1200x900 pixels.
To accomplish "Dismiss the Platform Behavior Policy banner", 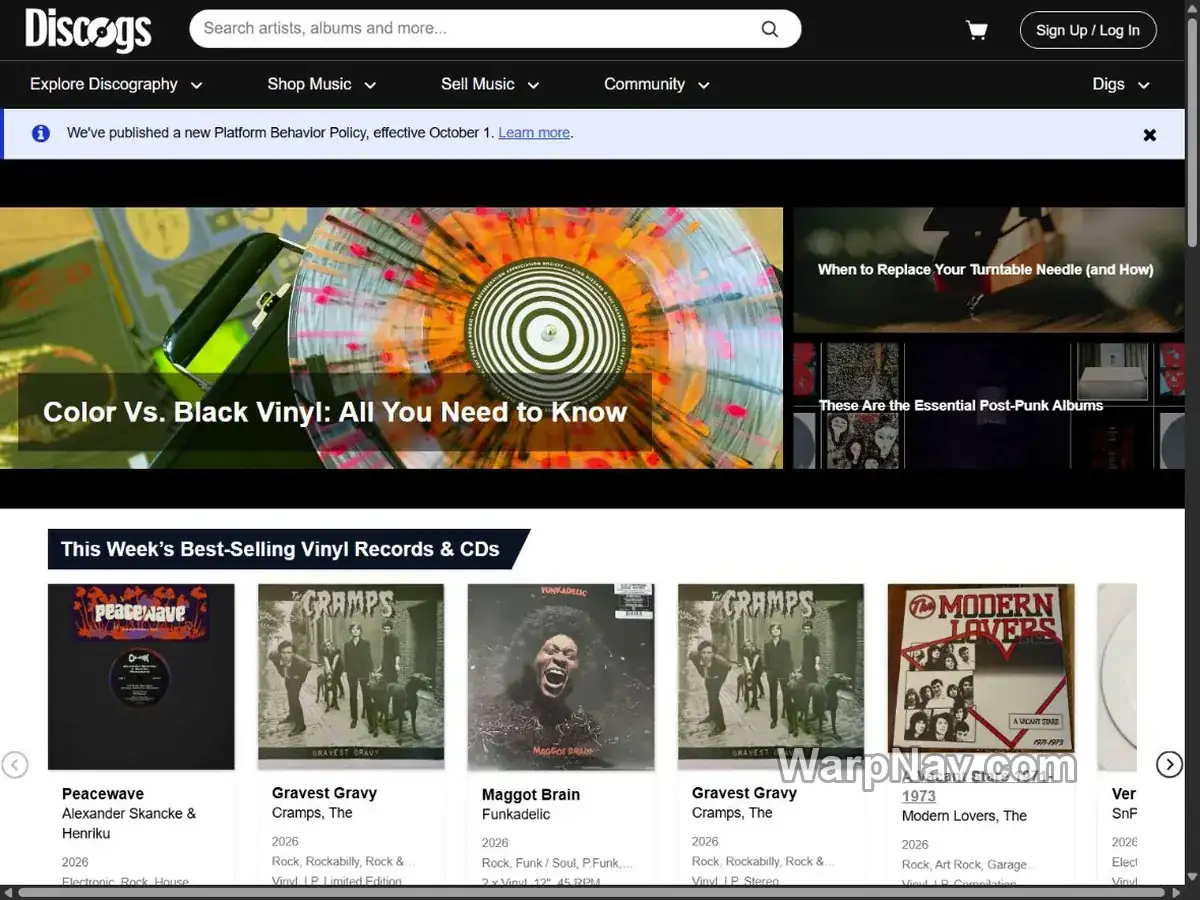I will tap(1150, 134).
